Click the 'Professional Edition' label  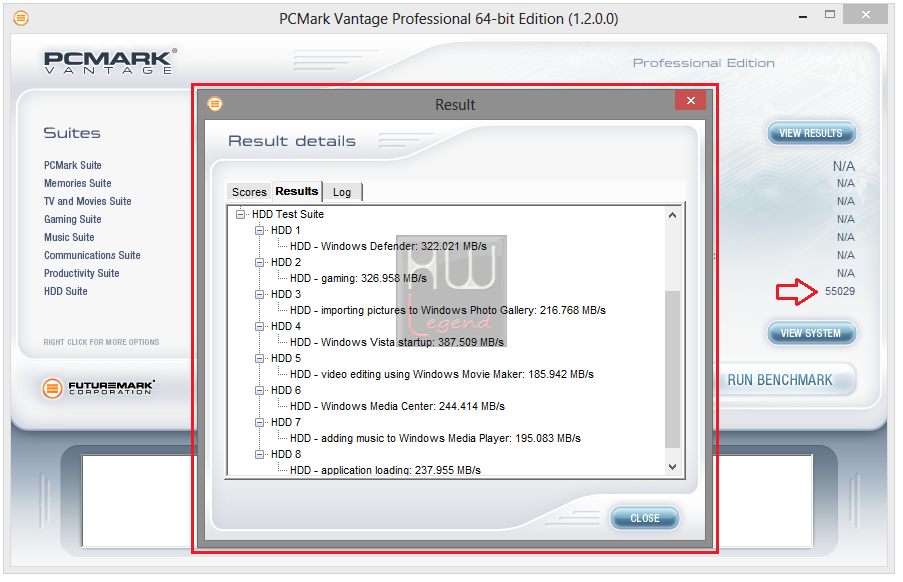pyautogui.click(x=704, y=63)
